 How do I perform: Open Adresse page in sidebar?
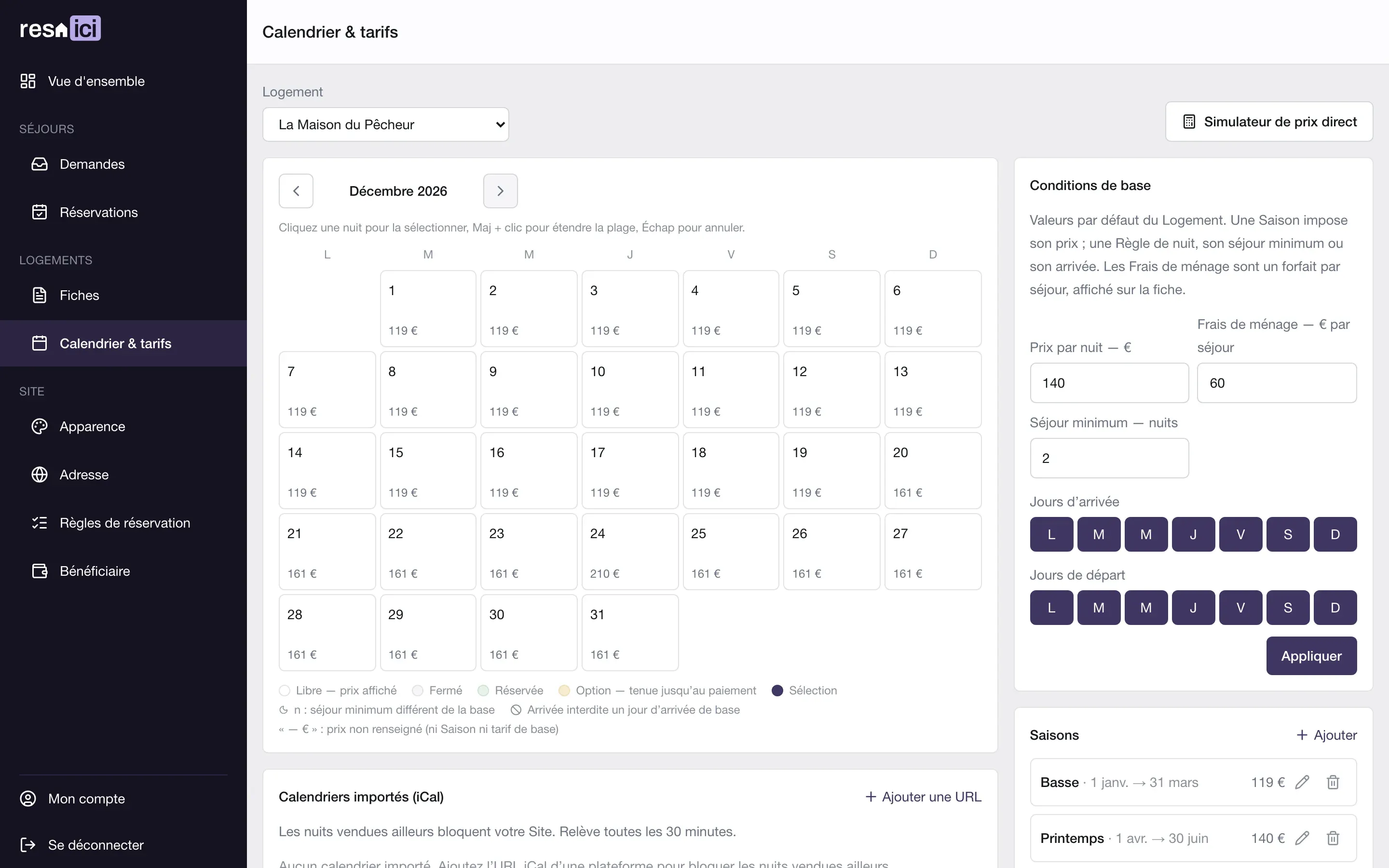(x=123, y=475)
